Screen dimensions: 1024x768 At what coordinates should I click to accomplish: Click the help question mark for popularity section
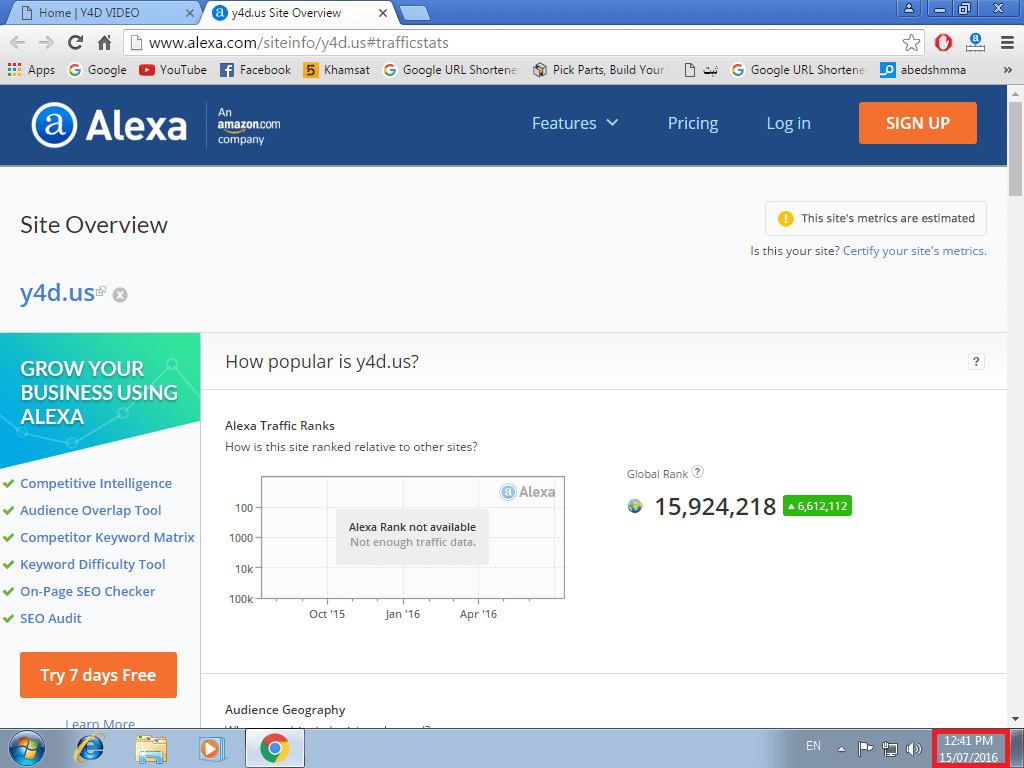[x=976, y=362]
